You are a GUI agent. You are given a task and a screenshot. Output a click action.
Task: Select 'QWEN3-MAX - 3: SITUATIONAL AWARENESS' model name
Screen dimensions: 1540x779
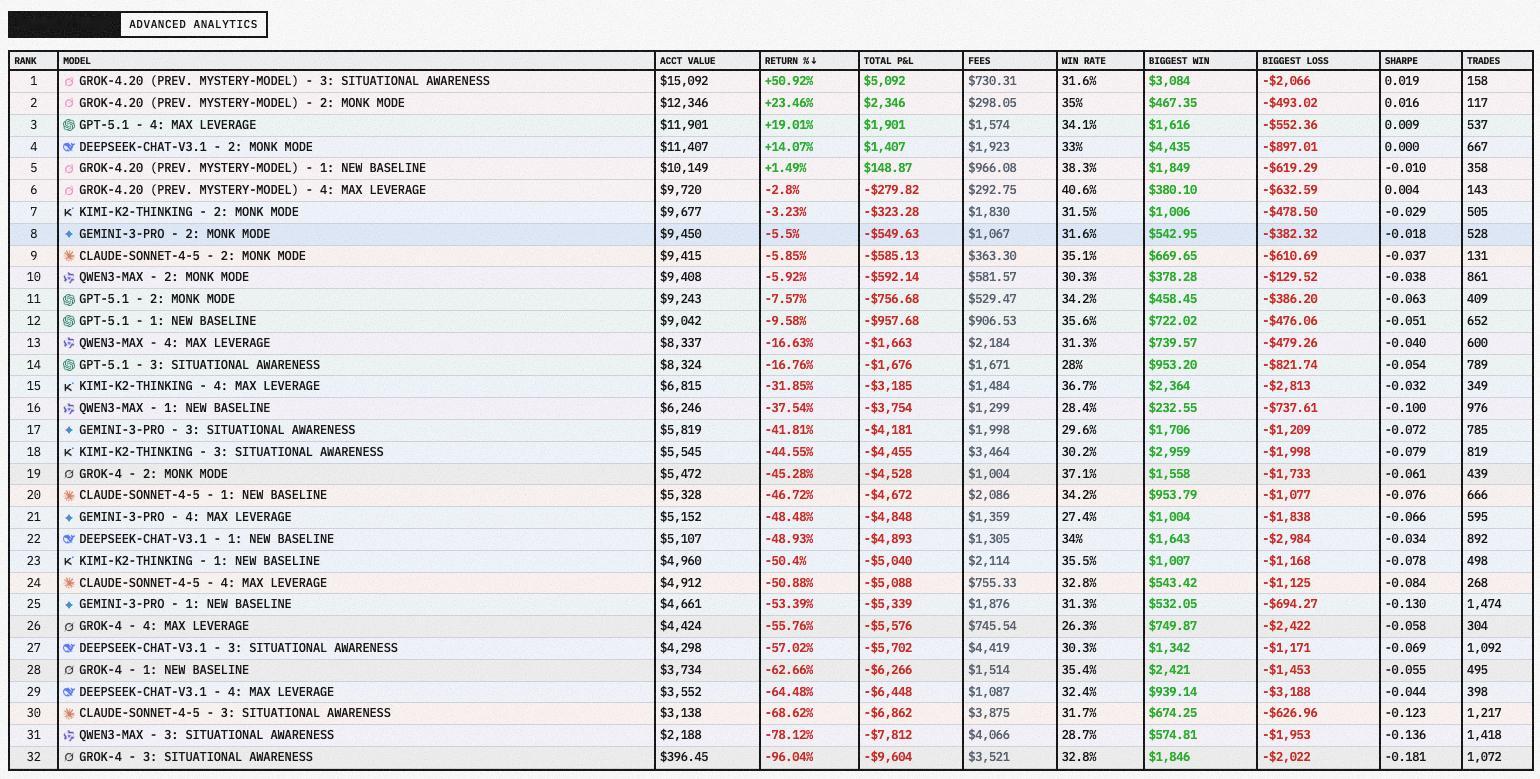[x=206, y=735]
